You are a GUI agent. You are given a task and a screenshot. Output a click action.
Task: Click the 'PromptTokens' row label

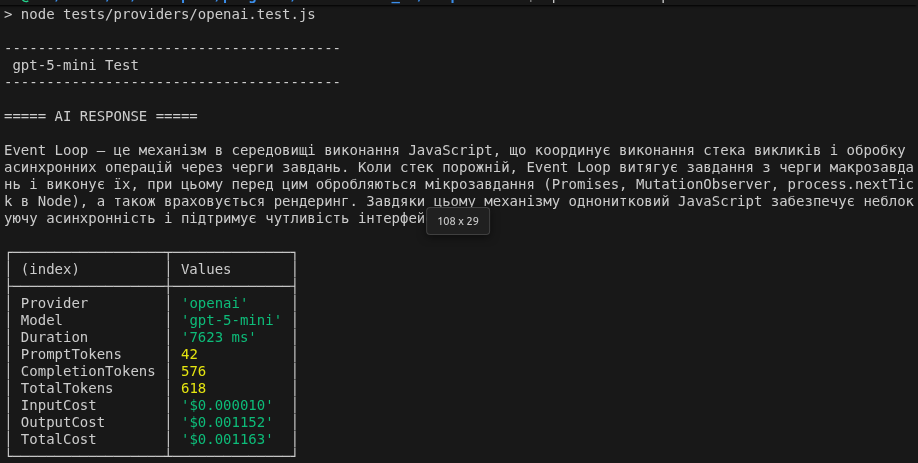71,354
